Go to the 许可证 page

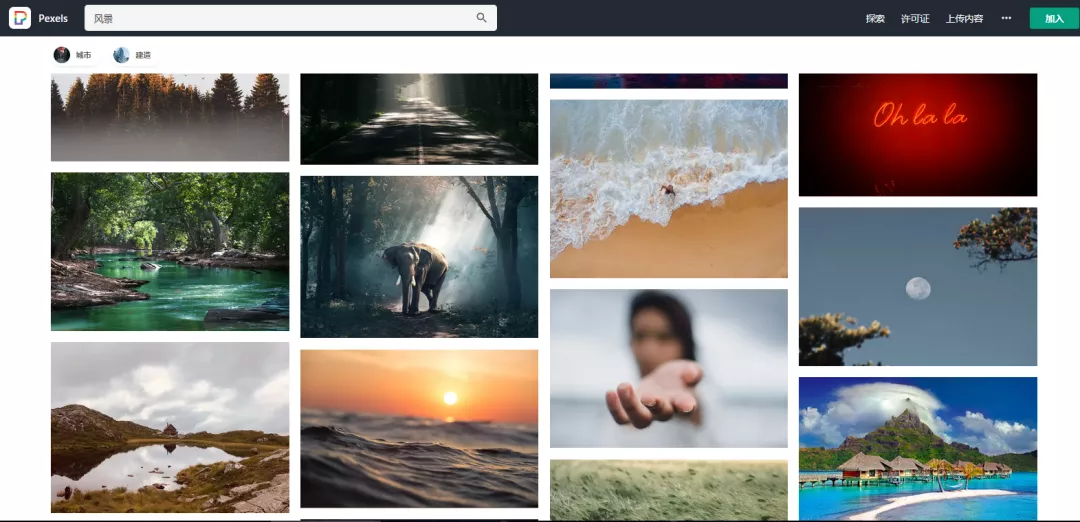click(x=915, y=18)
